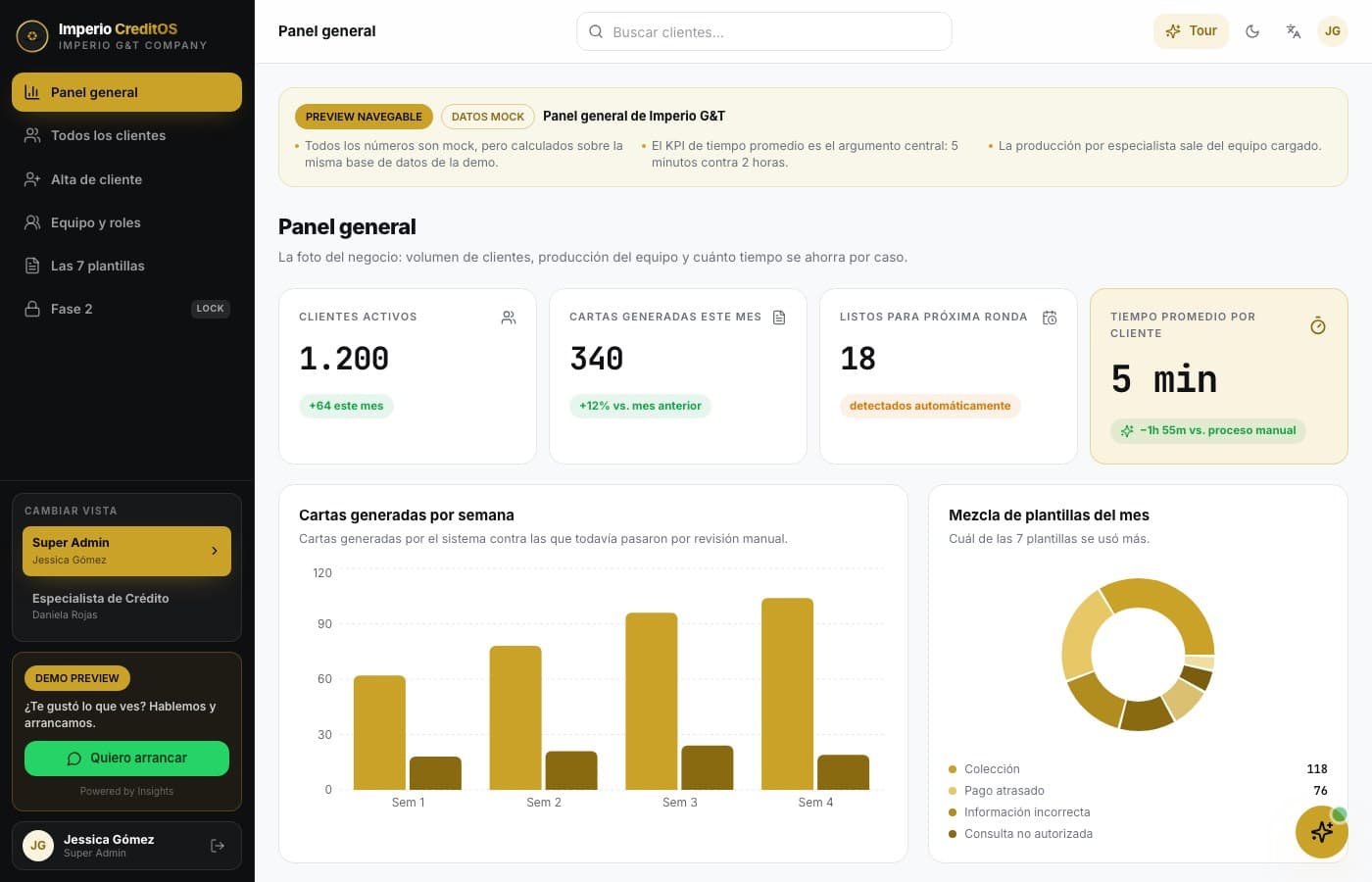This screenshot has height=882, width=1372.
Task: Click Información incorrecta legend entry
Action: click(1027, 812)
